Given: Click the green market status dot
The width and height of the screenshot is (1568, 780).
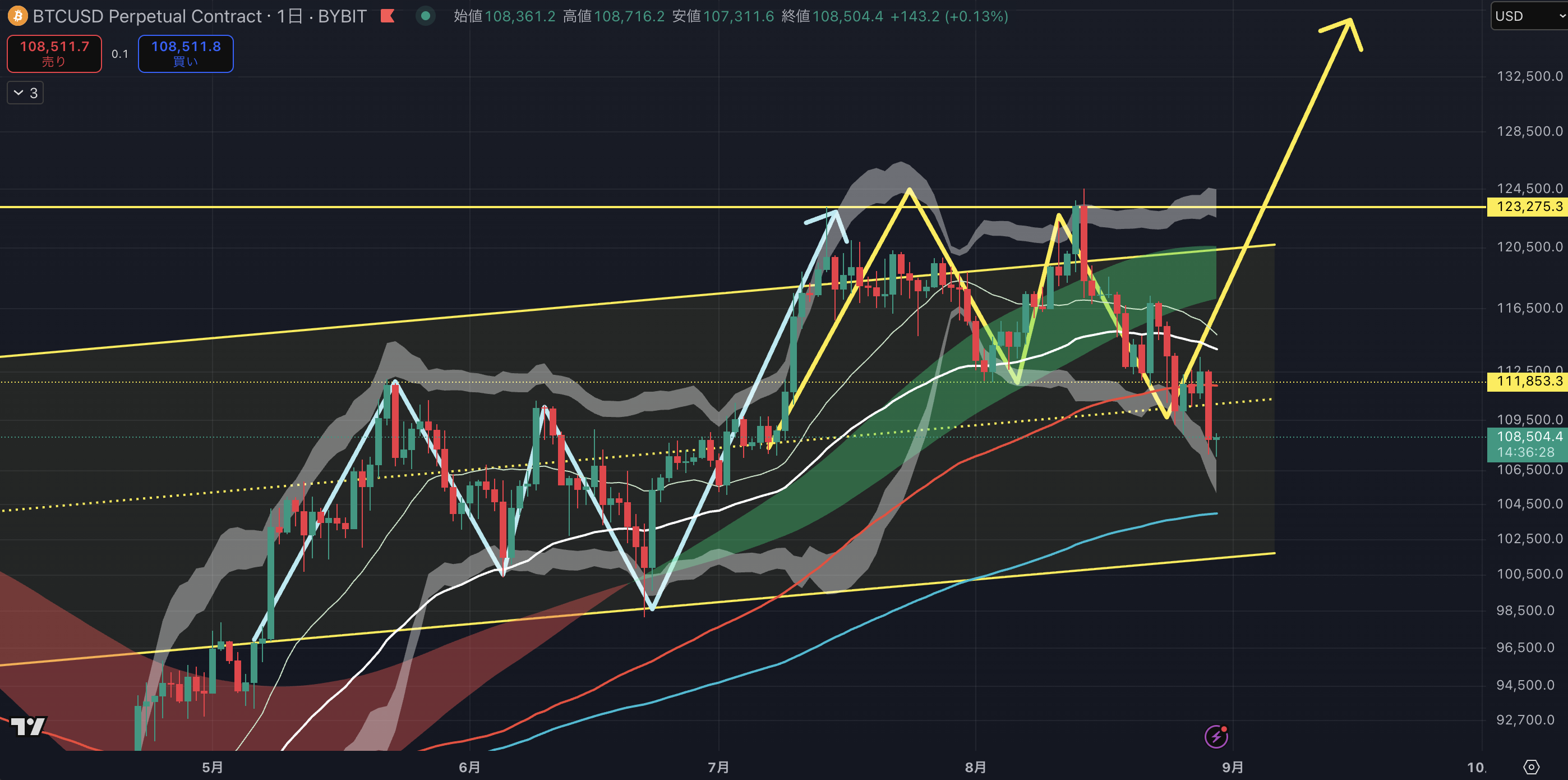Looking at the screenshot, I should point(426,16).
